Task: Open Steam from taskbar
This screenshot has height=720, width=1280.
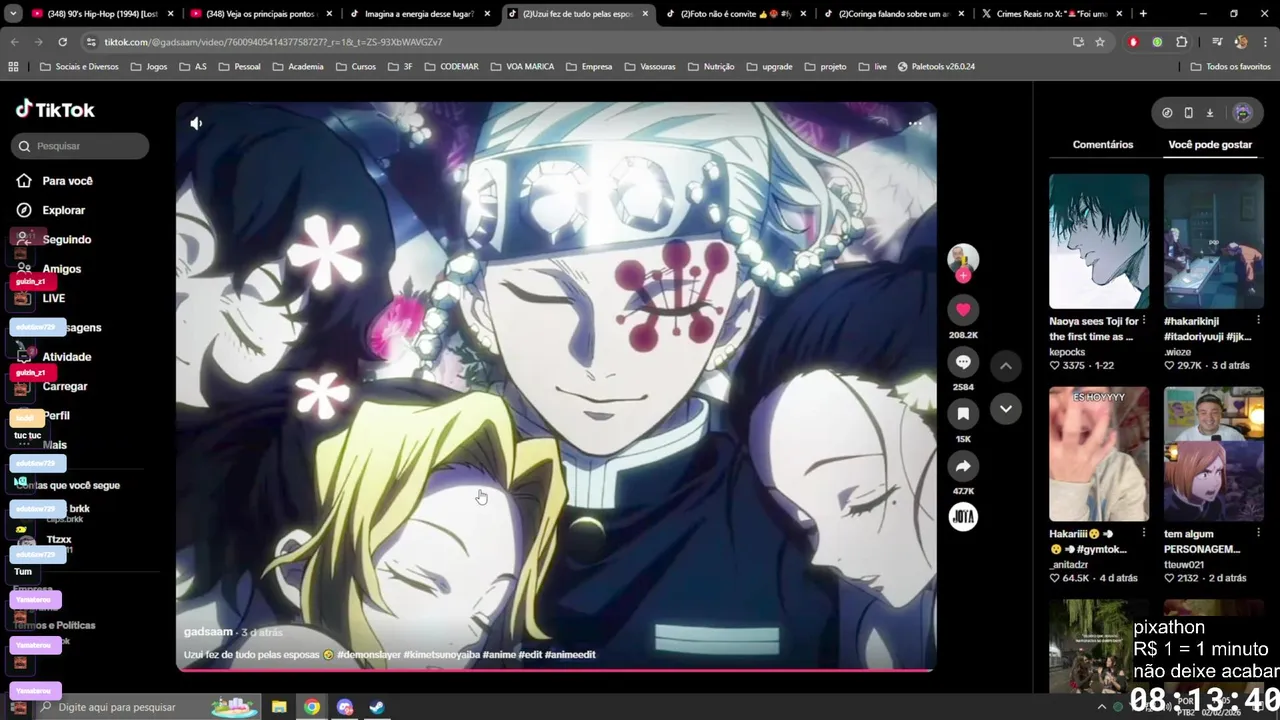Action: click(x=377, y=707)
